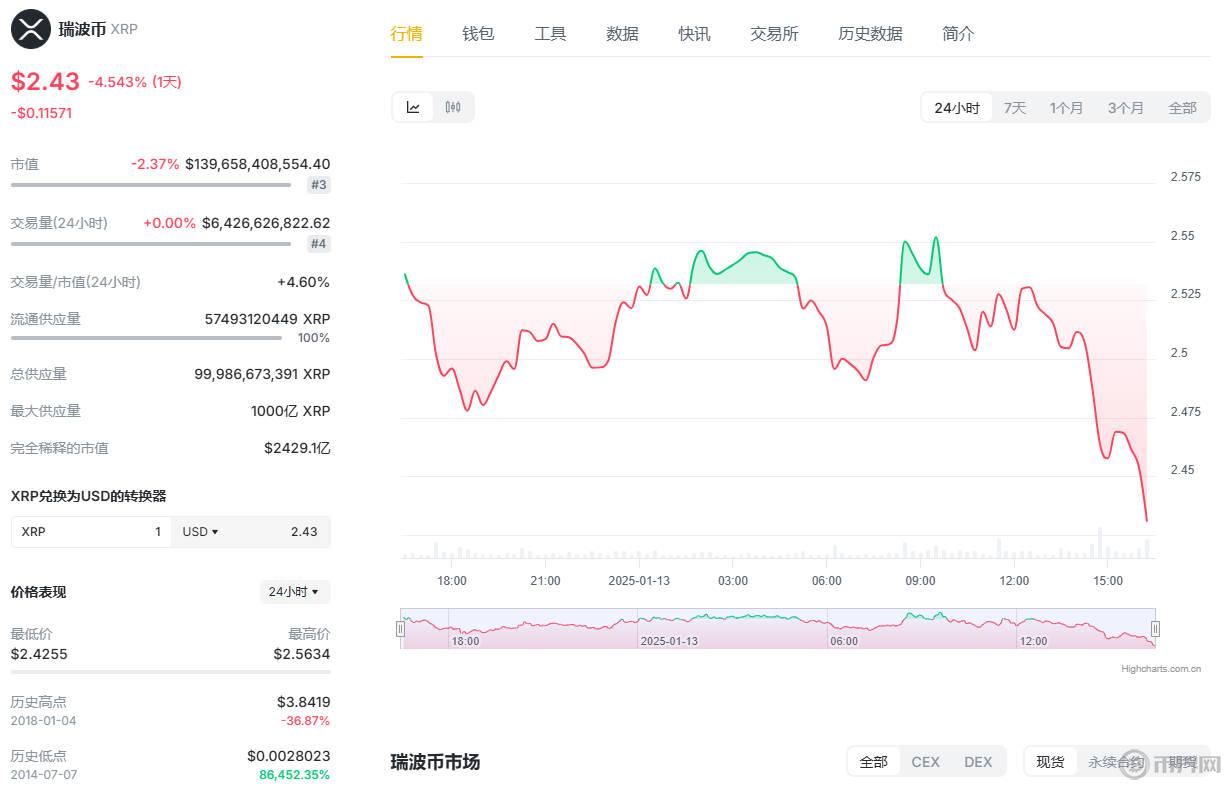Image resolution: width=1232 pixels, height=792 pixels.
Task: Edit the XRP amount input field
Action: (x=91, y=532)
